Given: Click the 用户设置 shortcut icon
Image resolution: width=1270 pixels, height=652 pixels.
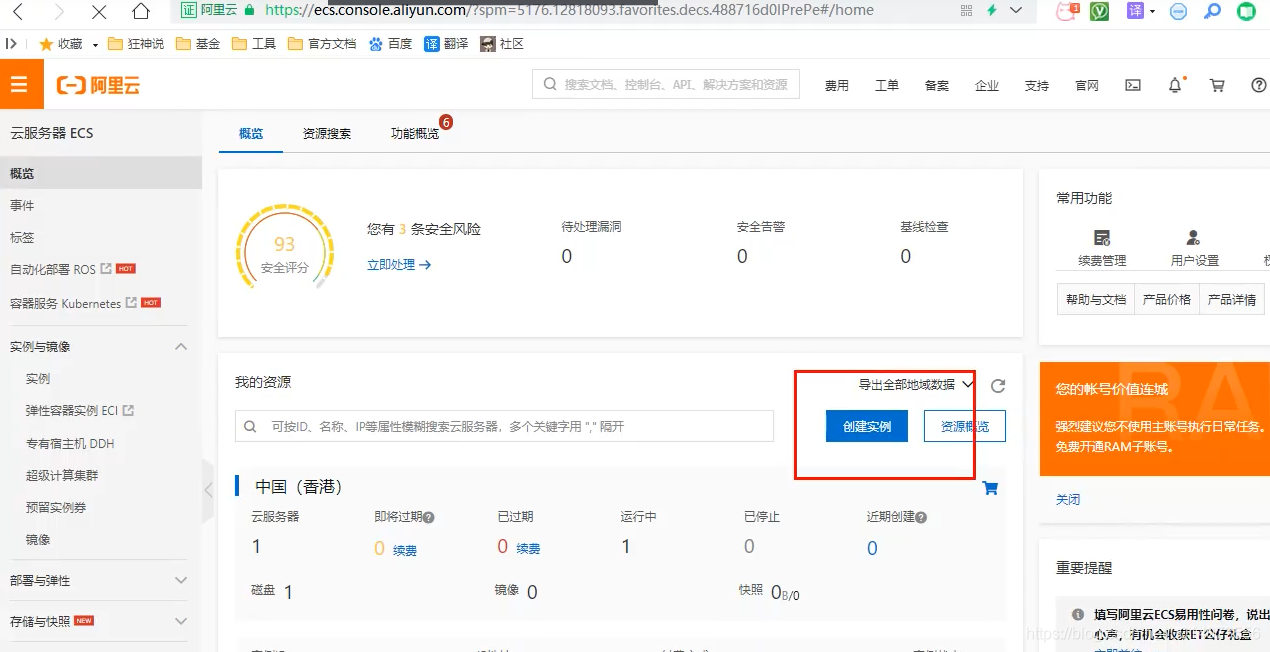Looking at the screenshot, I should click(x=1193, y=238).
